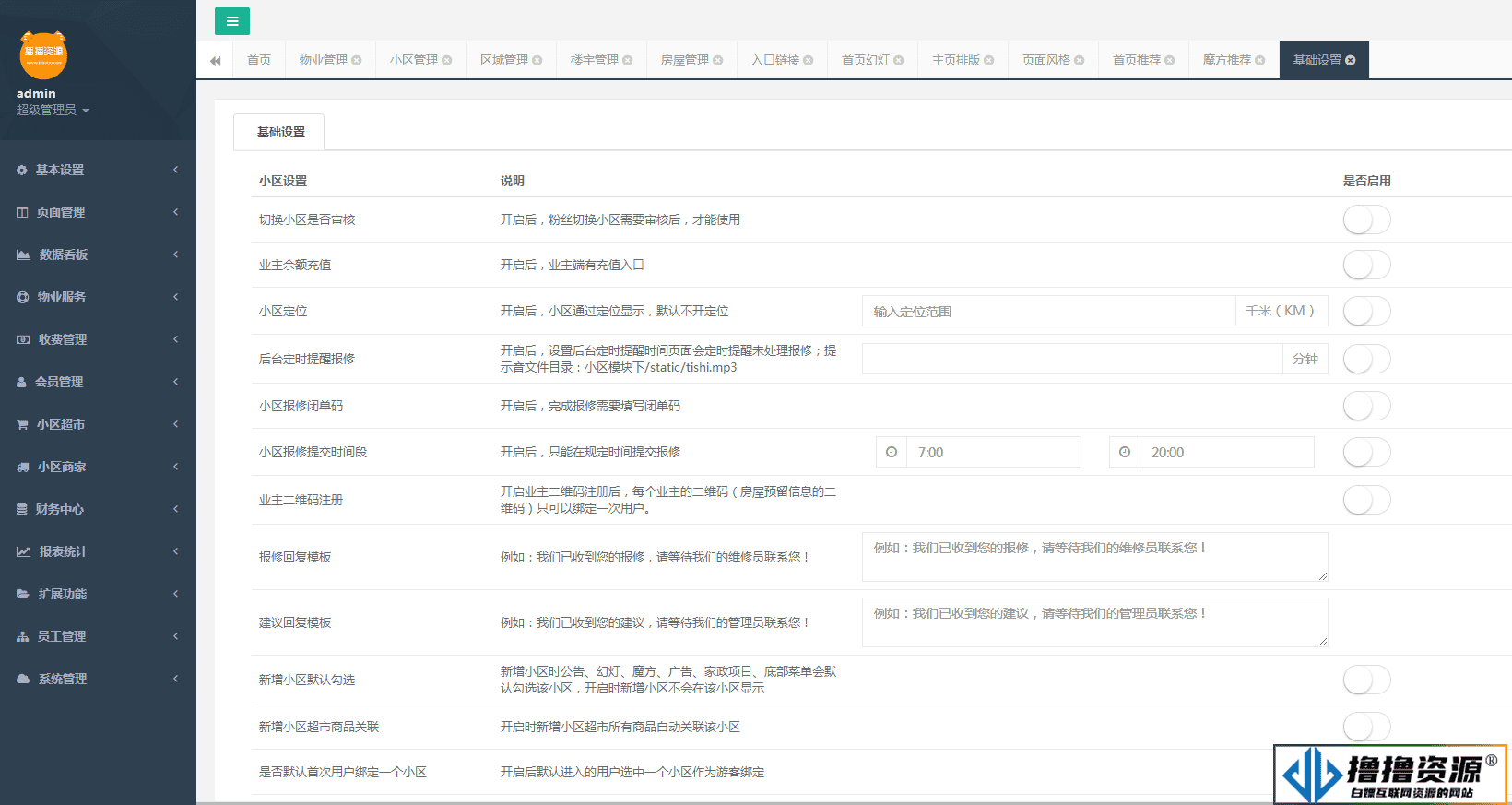
Task: Expand the 财务中心 sidebar menu chevron
Action: pyautogui.click(x=175, y=509)
